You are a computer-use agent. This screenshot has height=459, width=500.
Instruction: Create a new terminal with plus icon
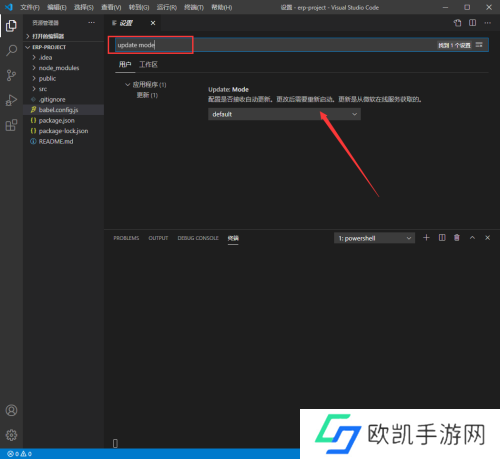point(426,238)
